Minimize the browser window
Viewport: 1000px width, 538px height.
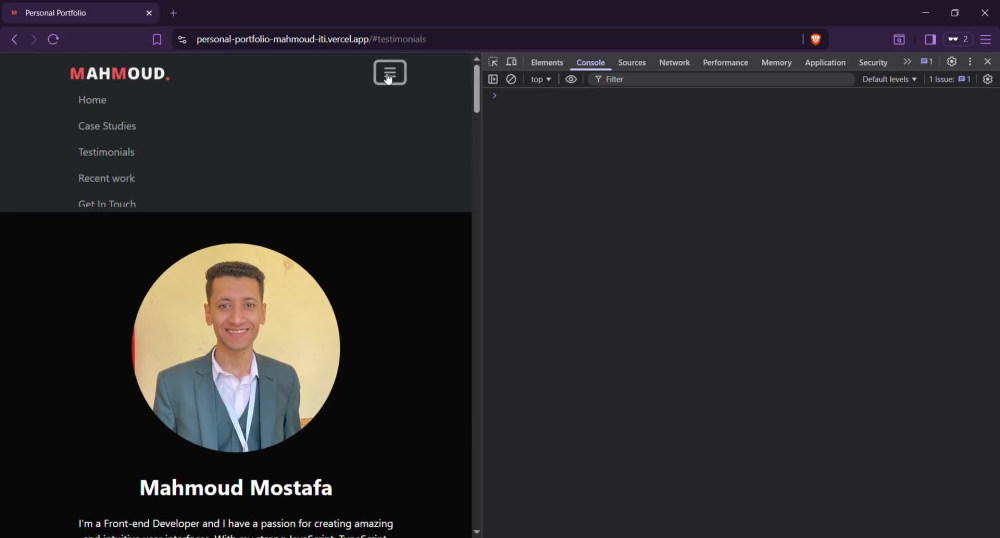(926, 13)
